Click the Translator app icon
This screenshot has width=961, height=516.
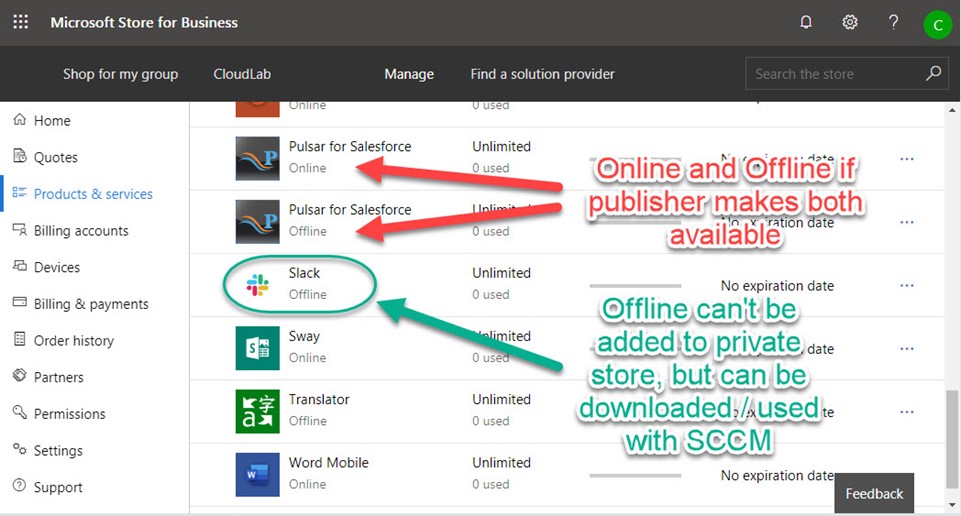[257, 411]
